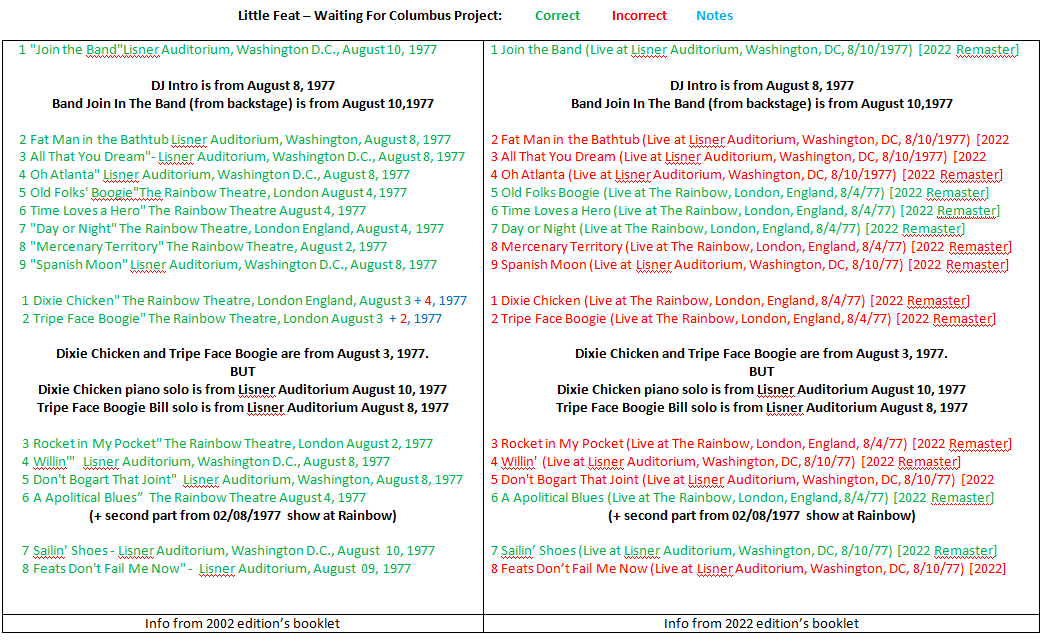Click the green 'Correct' legend label
The height and width of the screenshot is (643, 1043).
[x=557, y=15]
